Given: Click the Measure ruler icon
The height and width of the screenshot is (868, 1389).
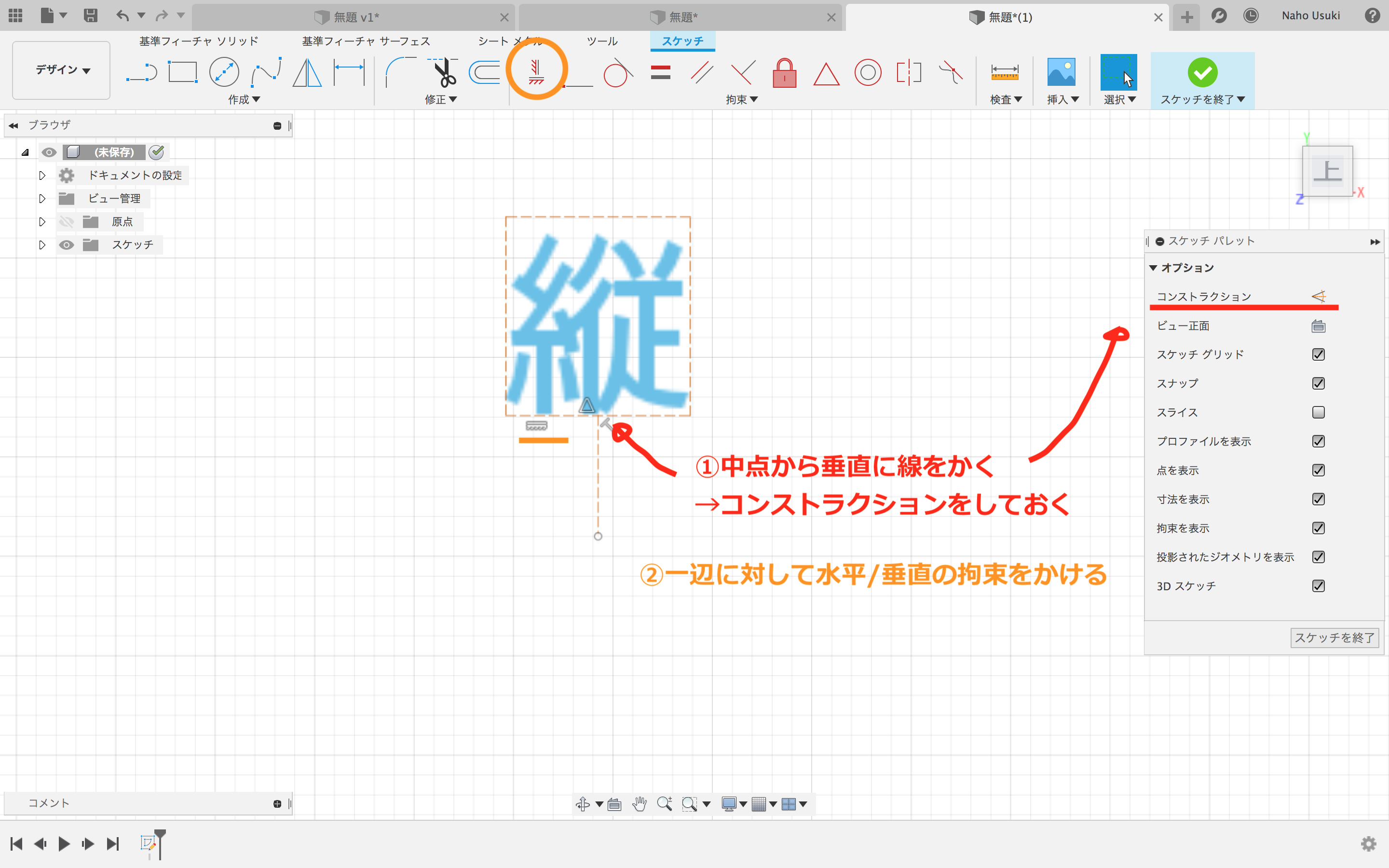Looking at the screenshot, I should point(1005,73).
